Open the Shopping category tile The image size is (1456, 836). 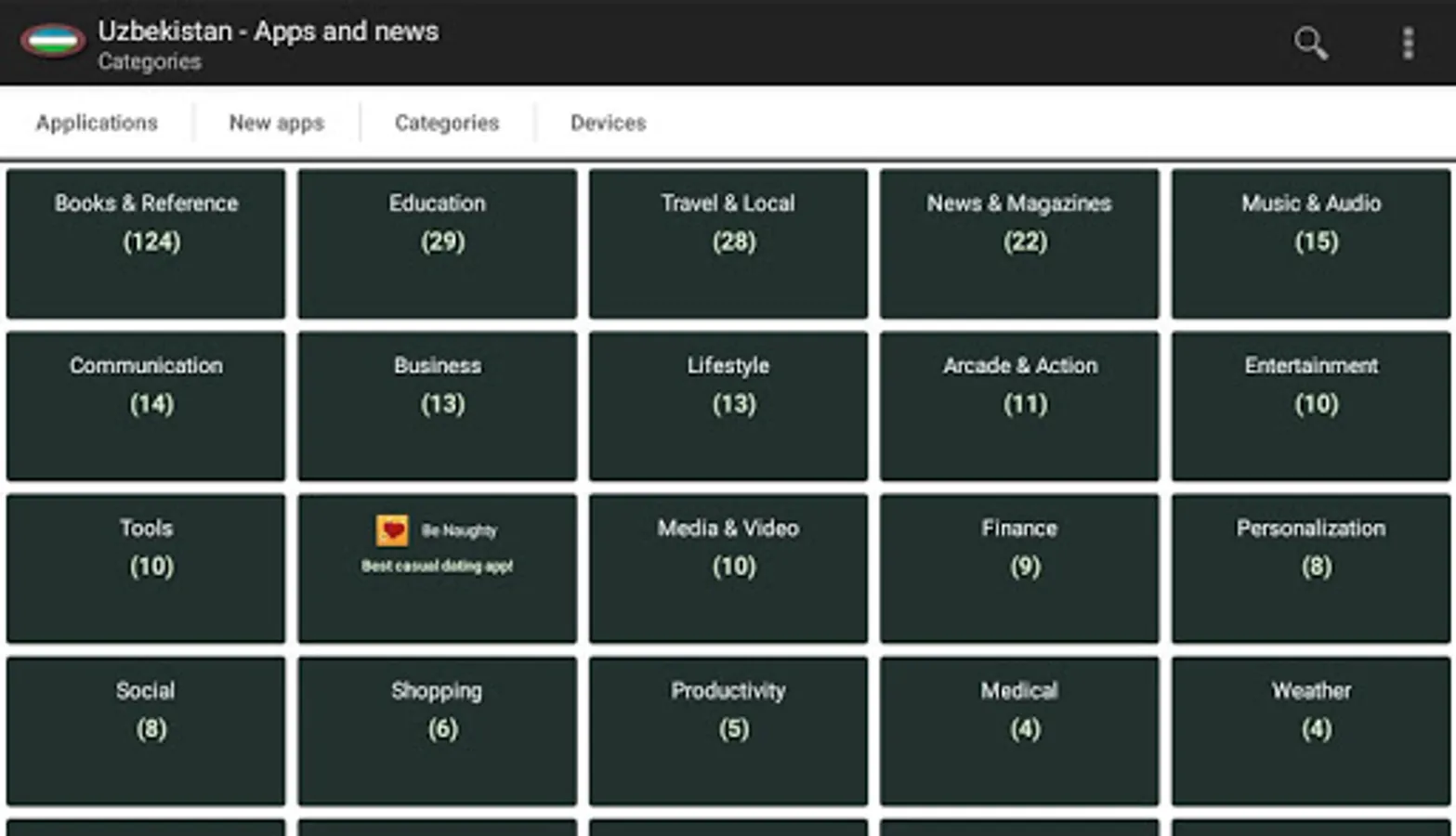tap(437, 731)
